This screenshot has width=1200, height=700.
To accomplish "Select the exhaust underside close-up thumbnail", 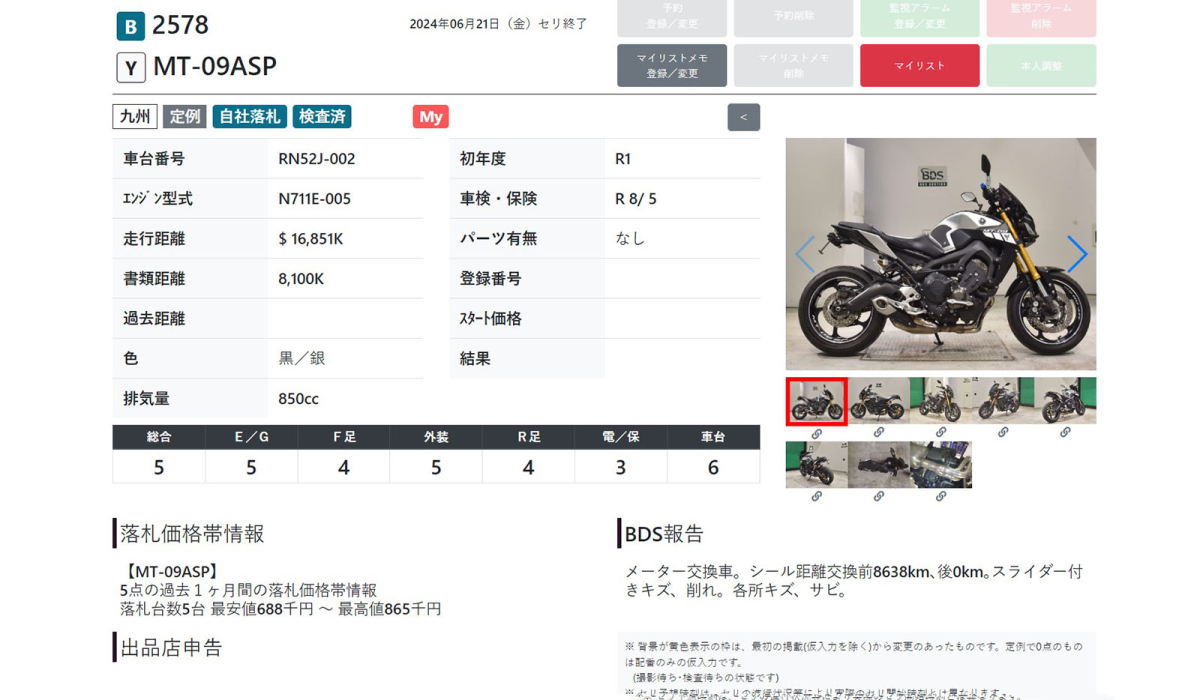I will pyautogui.click(x=941, y=465).
